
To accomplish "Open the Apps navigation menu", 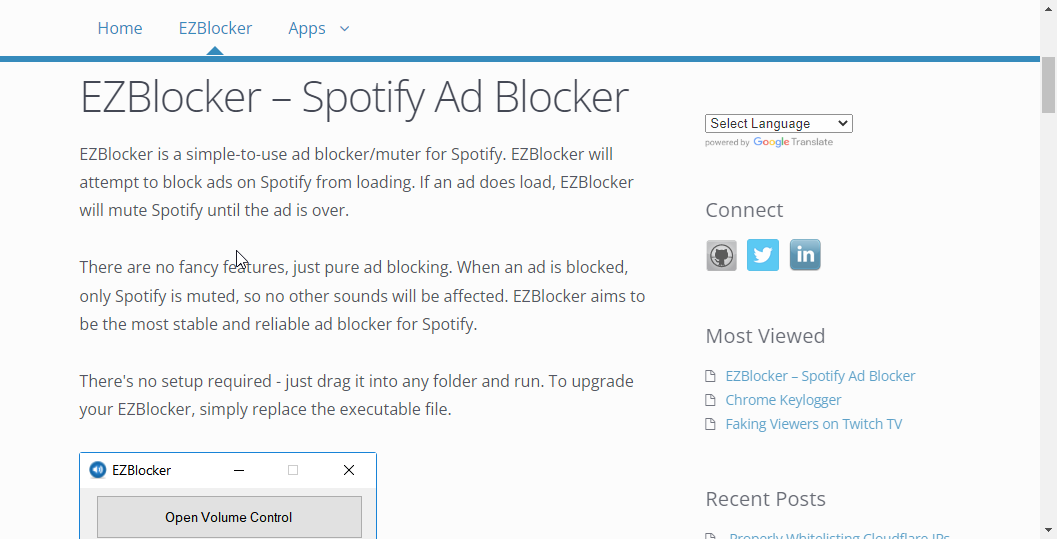I will point(307,28).
